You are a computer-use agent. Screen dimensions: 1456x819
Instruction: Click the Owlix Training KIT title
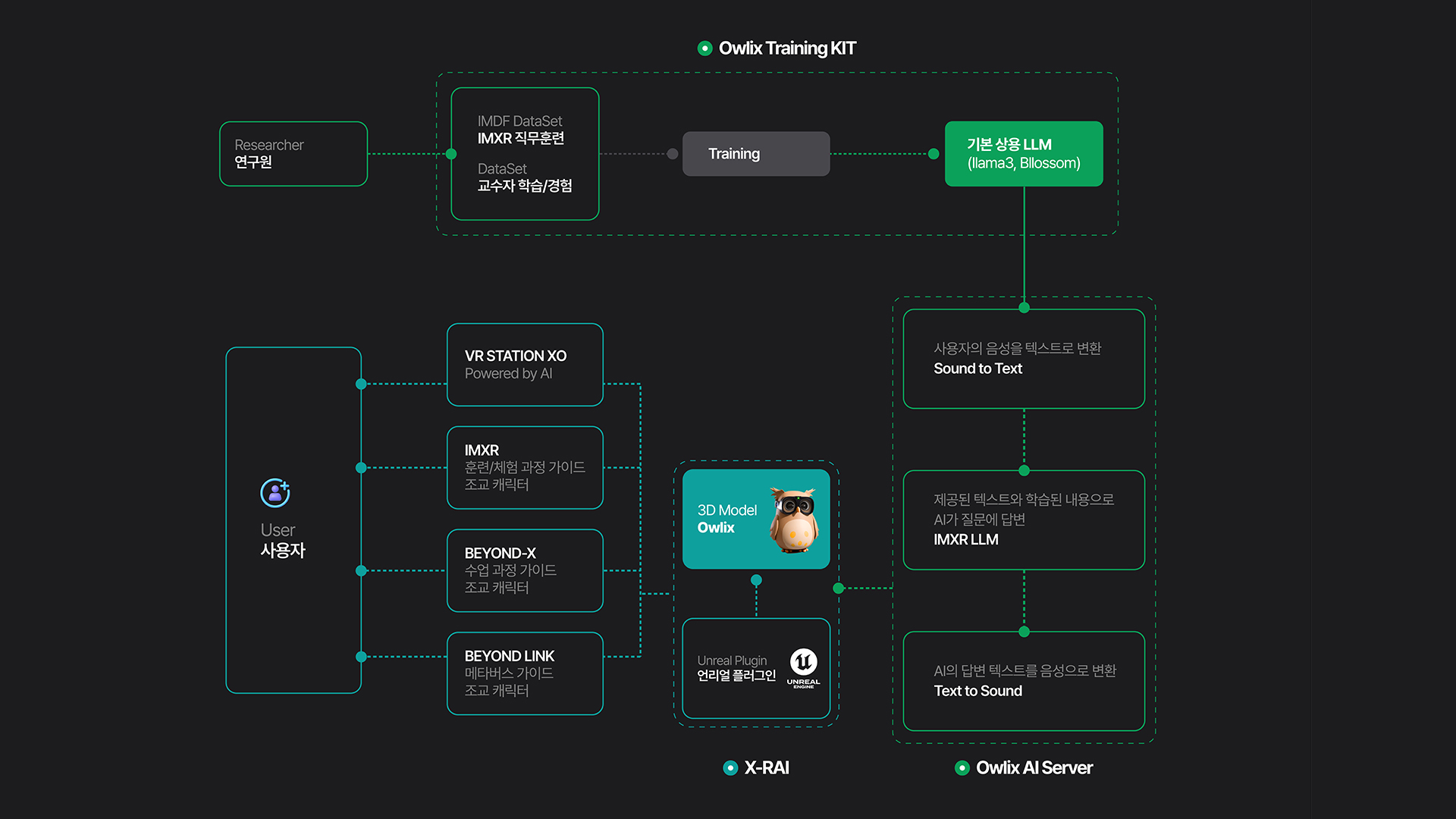(787, 49)
